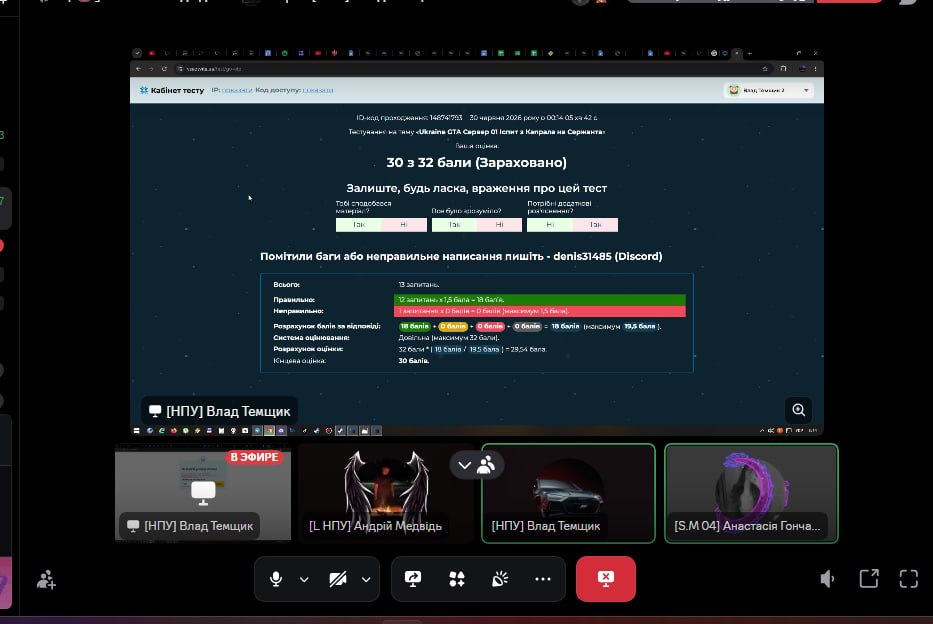Click browser reload icon in shared stream
Viewport: 933px width, 624px height.
click(164, 69)
